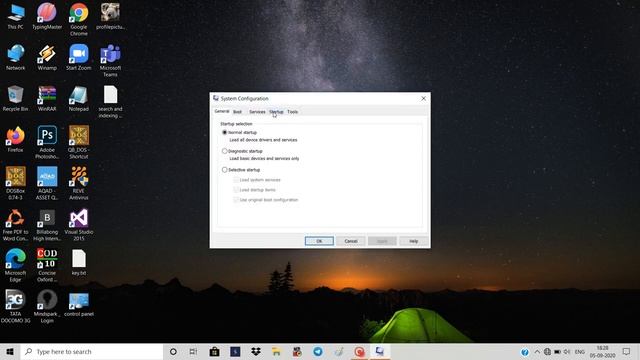Open the Windows Start menu
Image resolution: width=640 pixels, height=360 pixels.
10,351
